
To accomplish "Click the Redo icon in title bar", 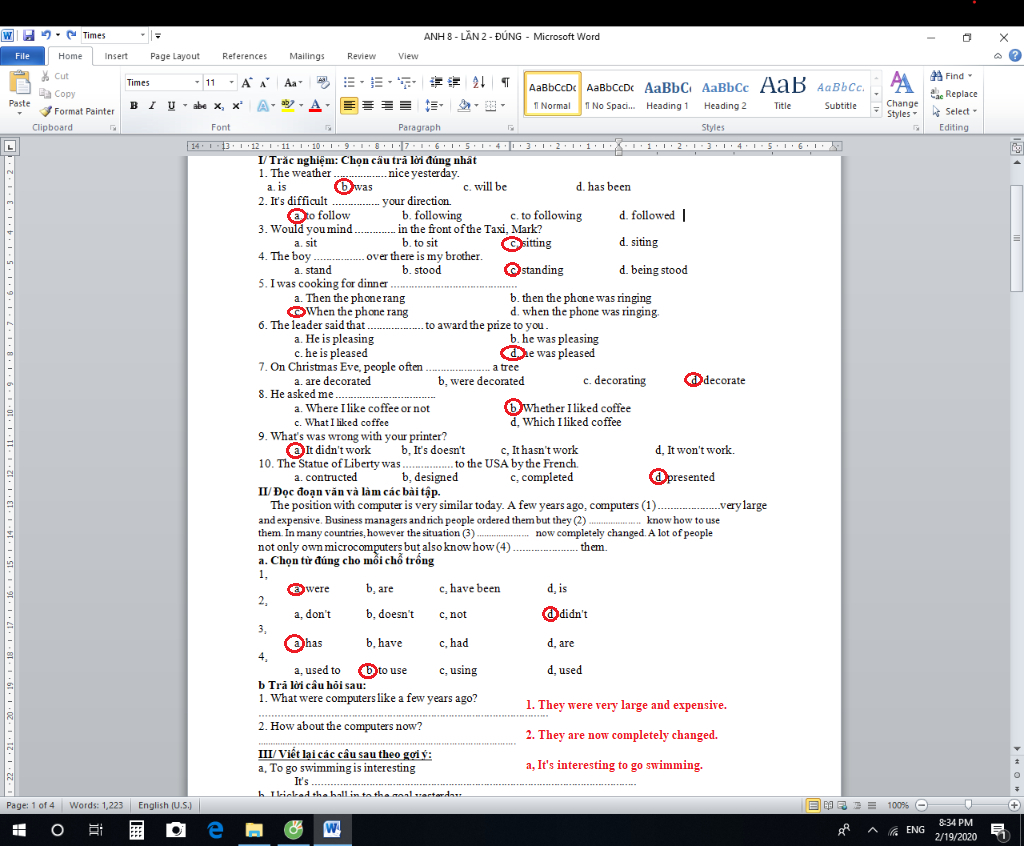I will (71, 35).
